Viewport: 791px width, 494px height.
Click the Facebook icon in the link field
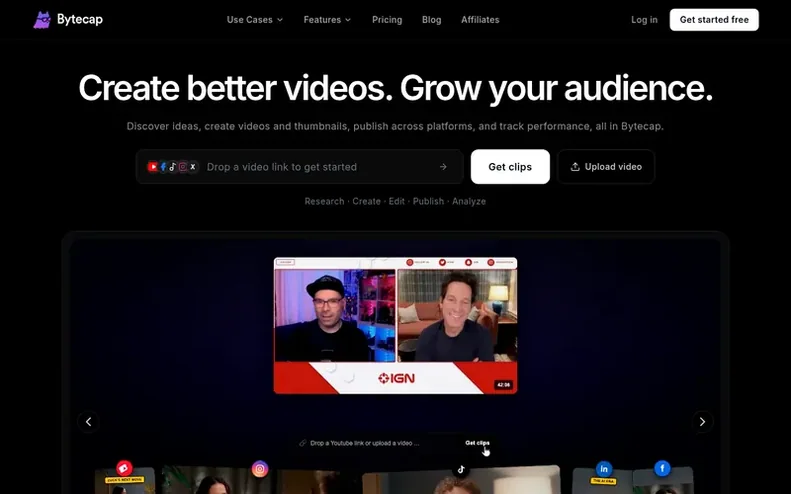click(163, 167)
